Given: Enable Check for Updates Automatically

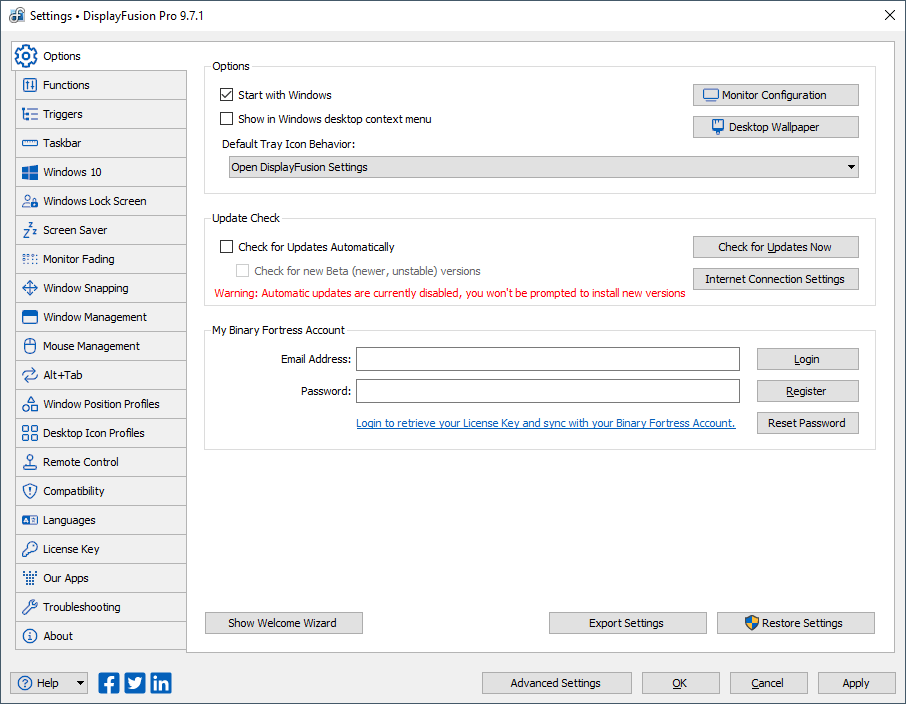Looking at the screenshot, I should coord(226,247).
